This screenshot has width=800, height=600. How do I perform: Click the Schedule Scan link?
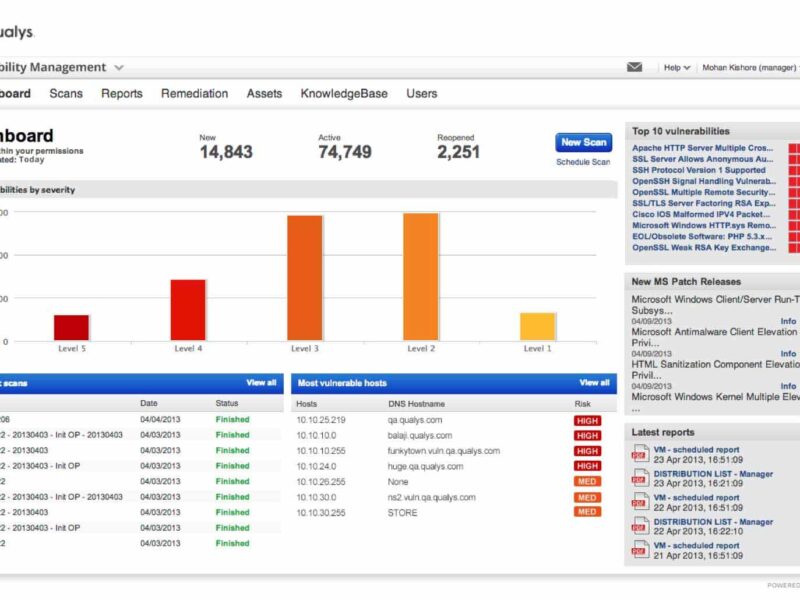point(583,162)
